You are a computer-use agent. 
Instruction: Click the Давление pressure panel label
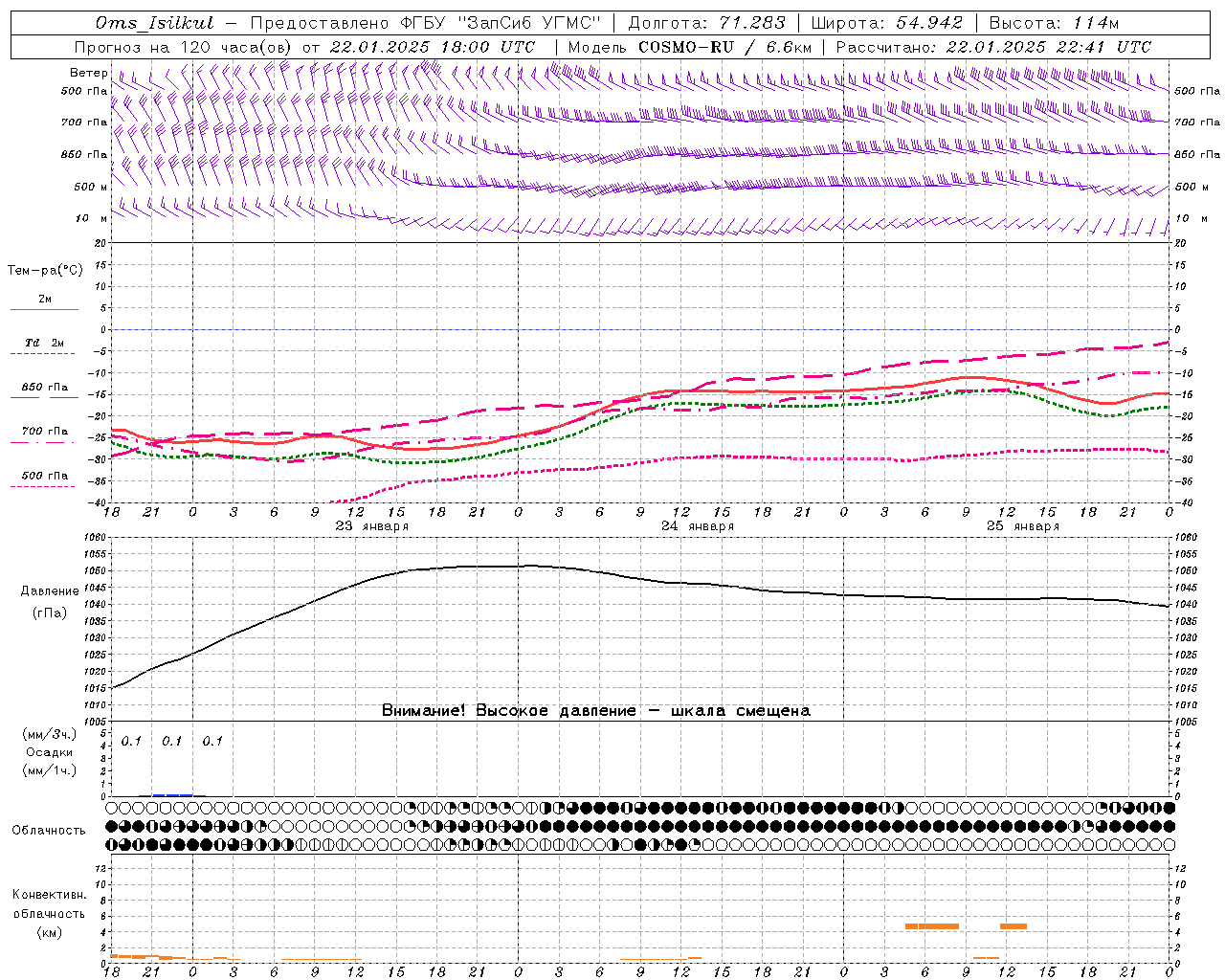50,591
